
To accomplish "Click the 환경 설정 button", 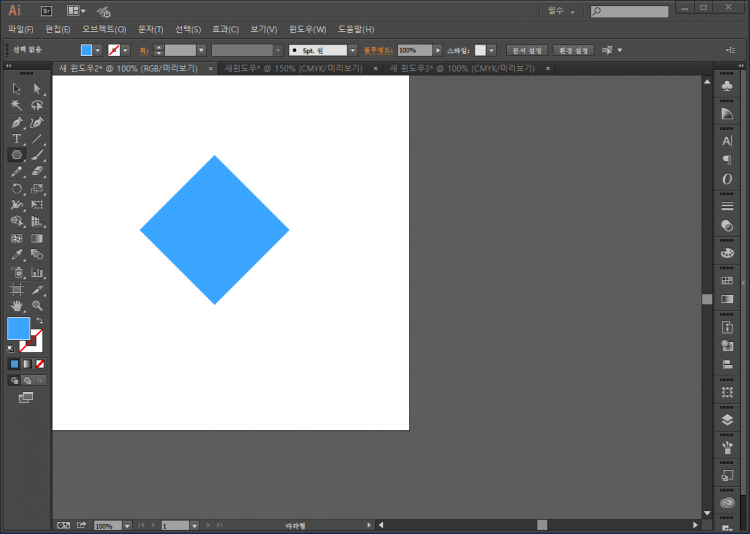I will point(573,50).
